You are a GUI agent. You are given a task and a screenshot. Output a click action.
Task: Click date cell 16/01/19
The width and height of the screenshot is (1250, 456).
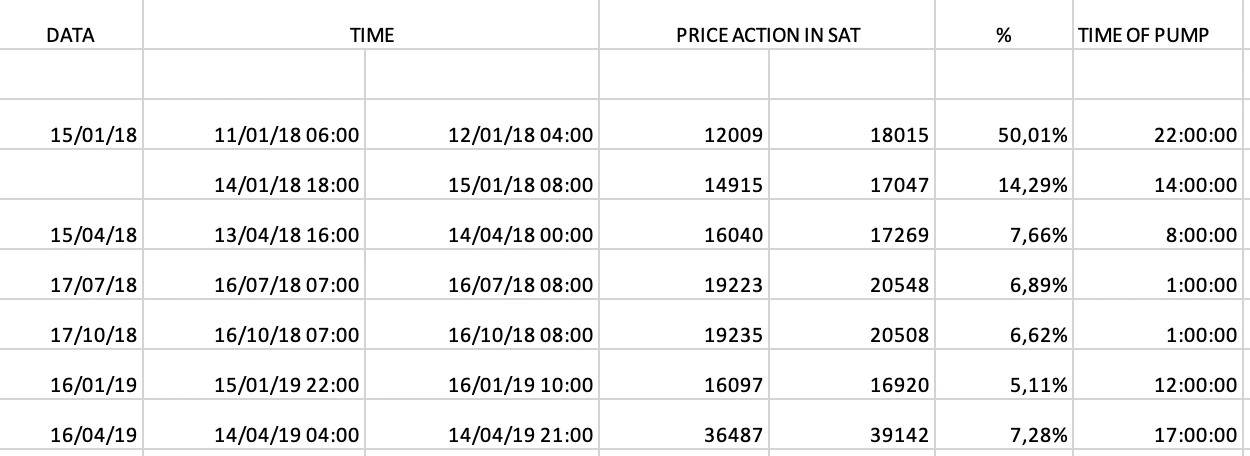70,385
